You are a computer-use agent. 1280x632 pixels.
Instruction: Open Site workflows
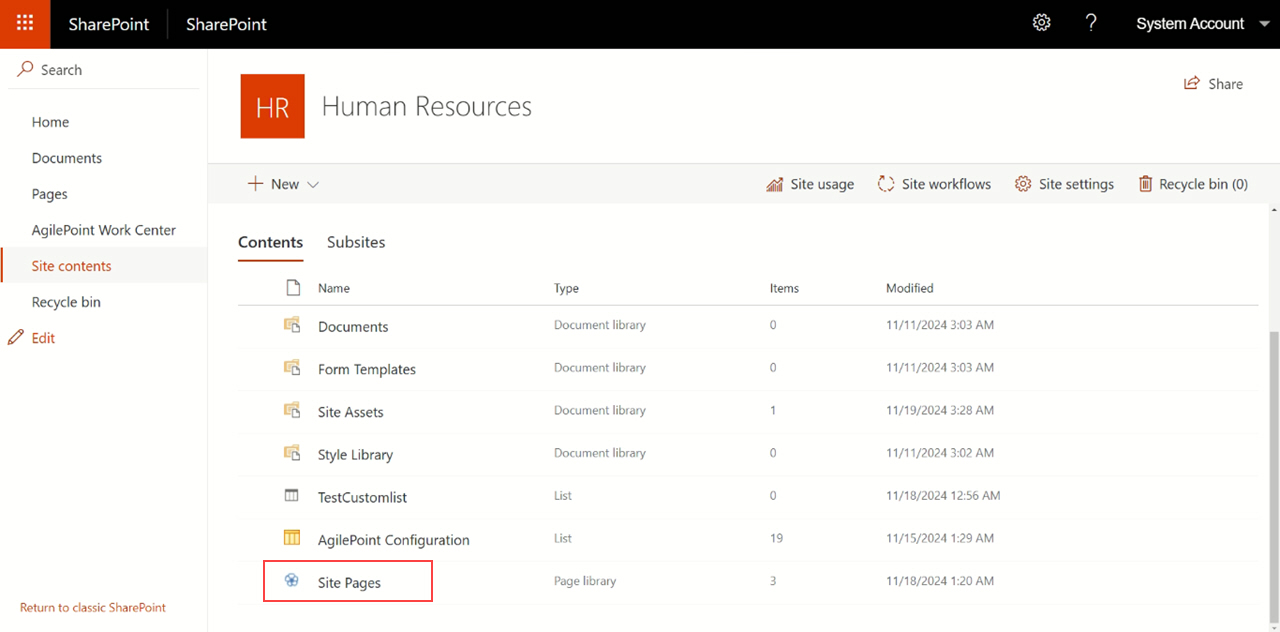point(934,184)
